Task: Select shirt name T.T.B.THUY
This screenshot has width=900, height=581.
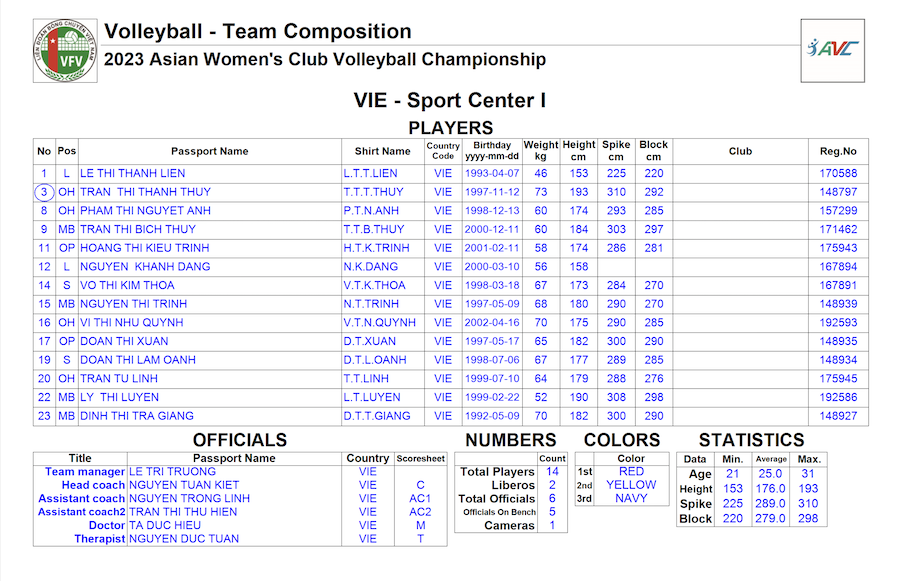Action: [374, 229]
